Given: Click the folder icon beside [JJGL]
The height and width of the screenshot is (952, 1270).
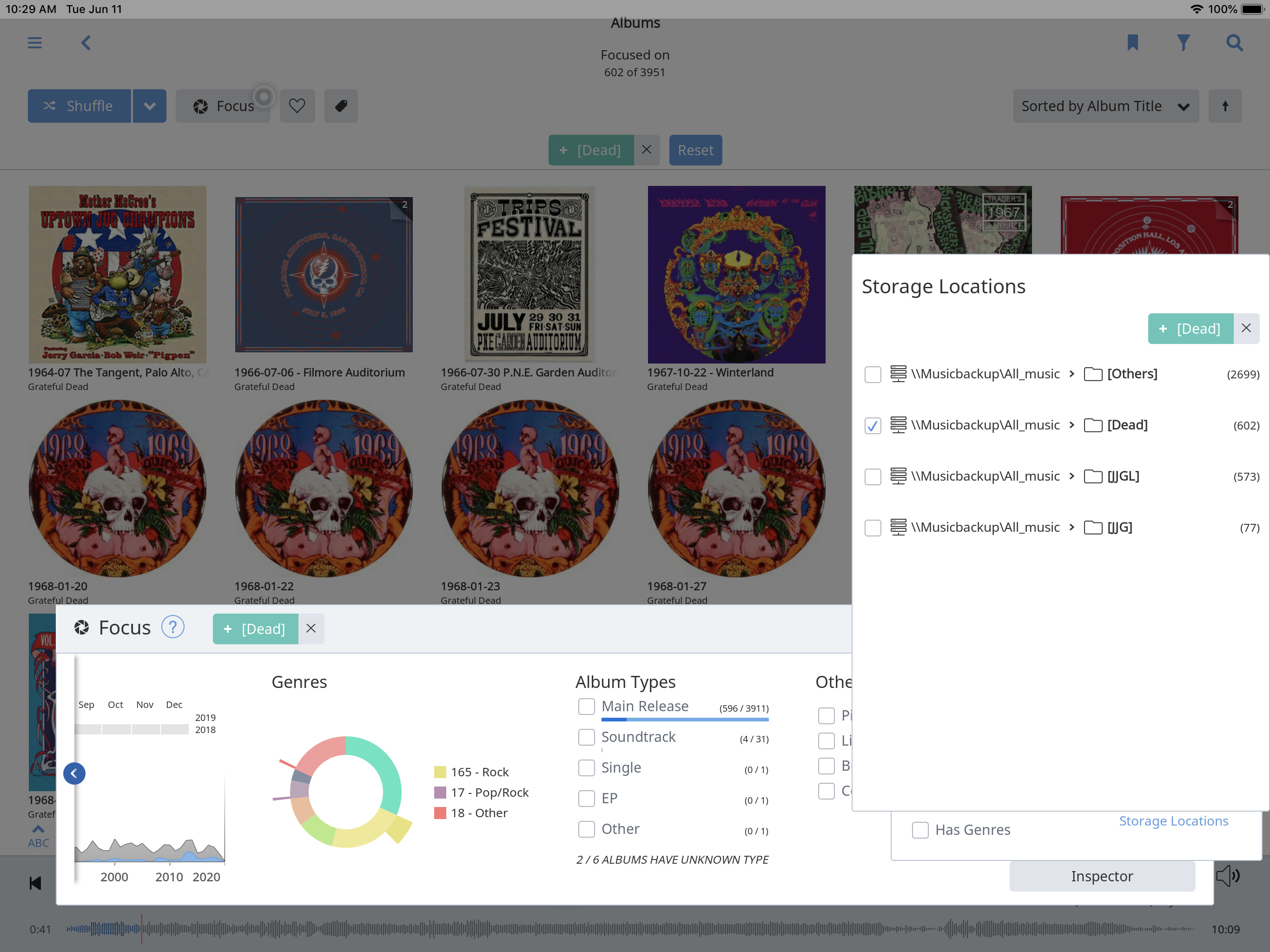Looking at the screenshot, I should tap(1093, 476).
